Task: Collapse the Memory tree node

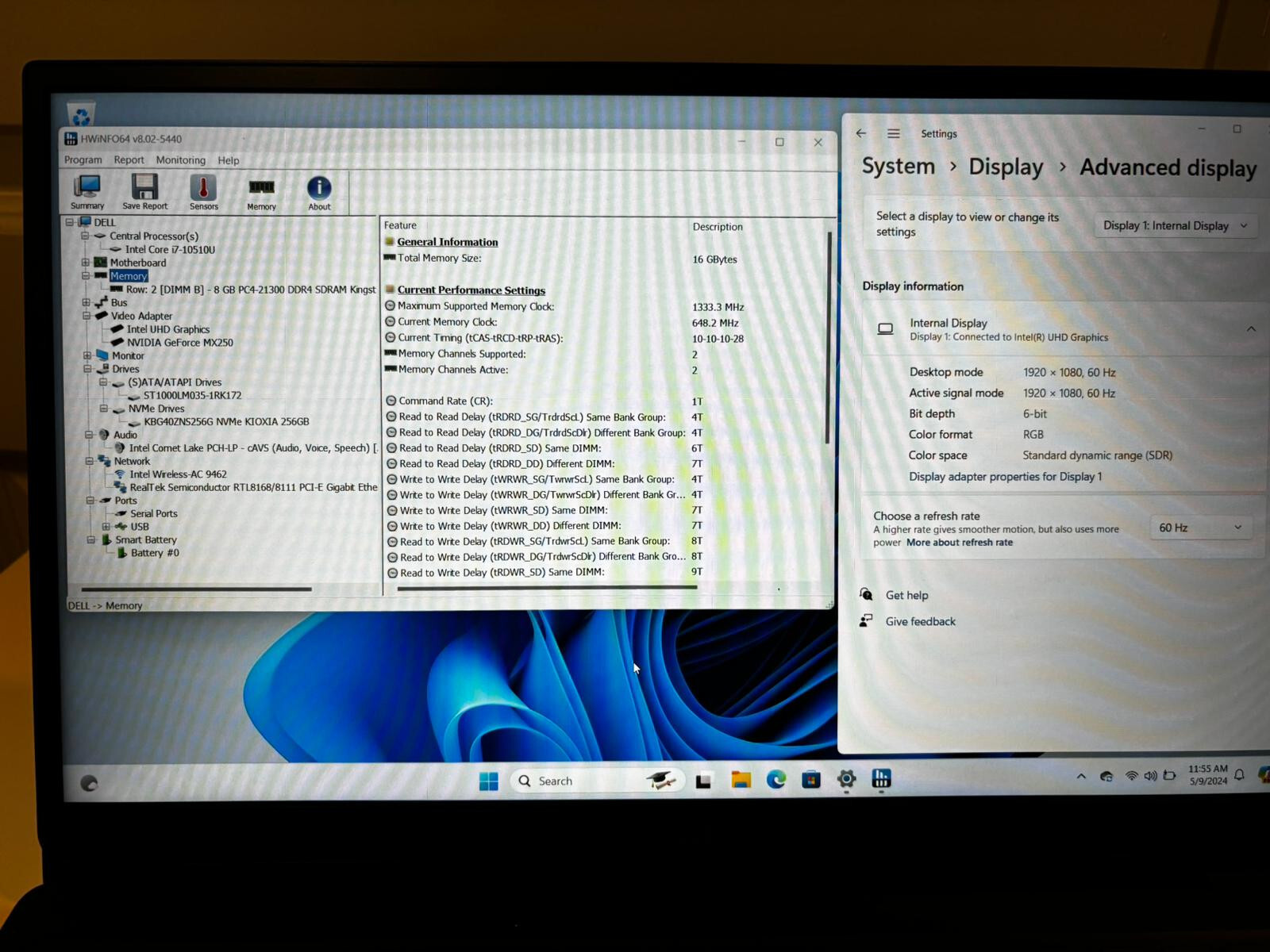Action: pos(85,276)
